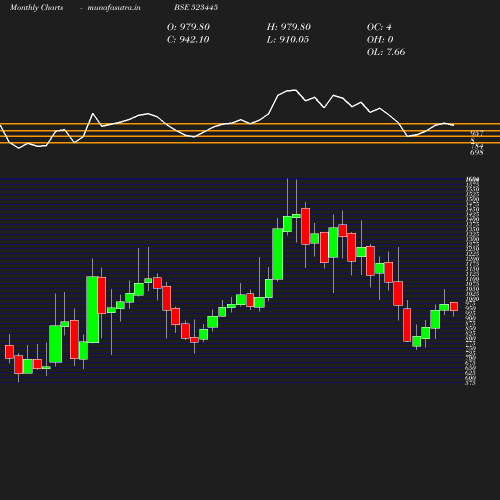Click the low value "L: 910.05"

[288, 40]
